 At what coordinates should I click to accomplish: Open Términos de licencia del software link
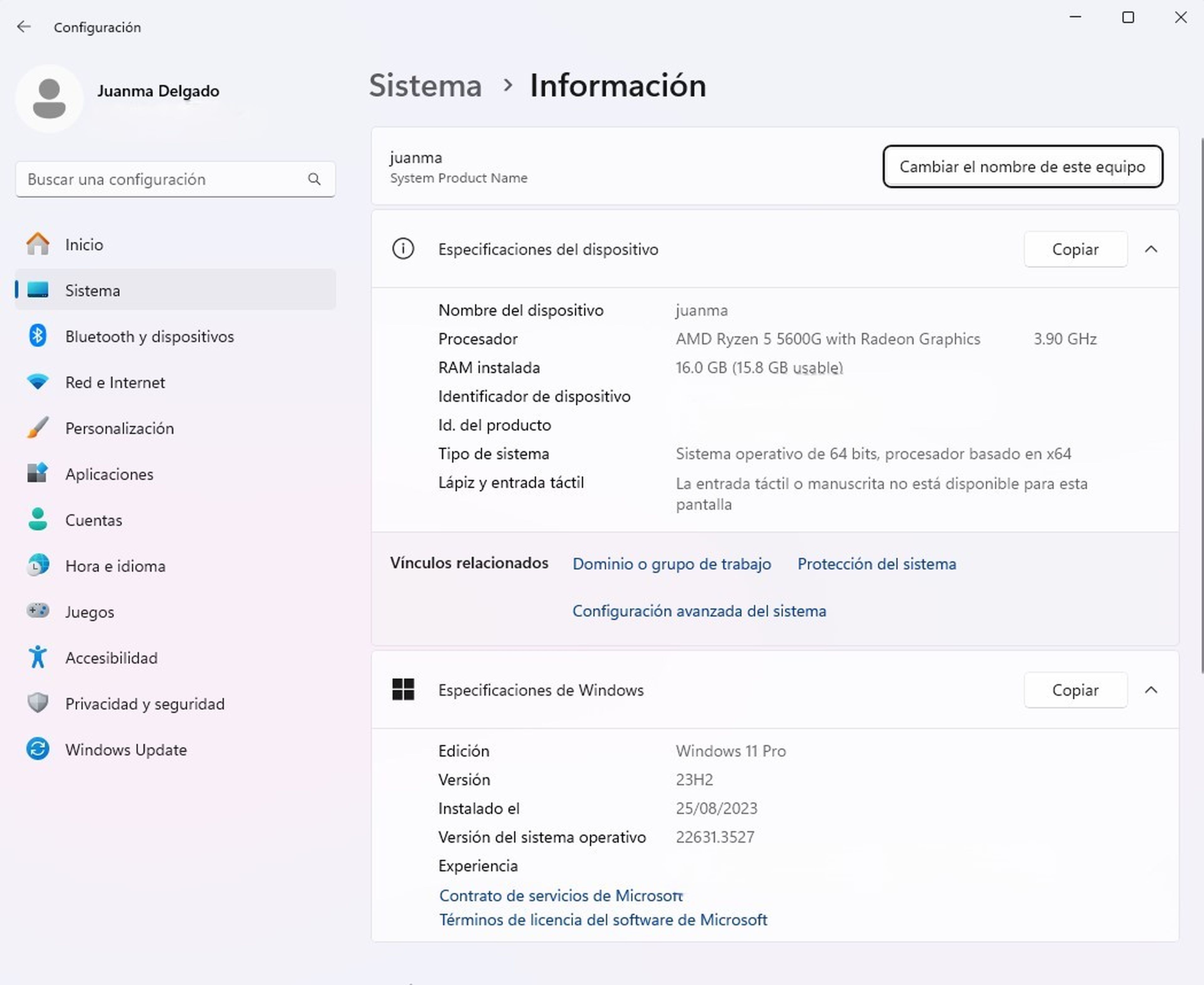coord(603,920)
